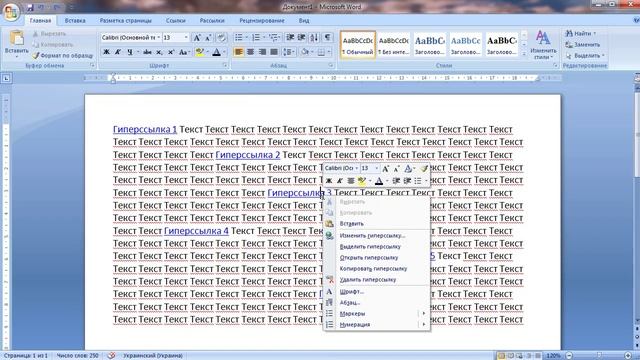640x360 pixels.
Task: Open the Абзац group dialog launcher in ribbon
Action: click(331, 65)
